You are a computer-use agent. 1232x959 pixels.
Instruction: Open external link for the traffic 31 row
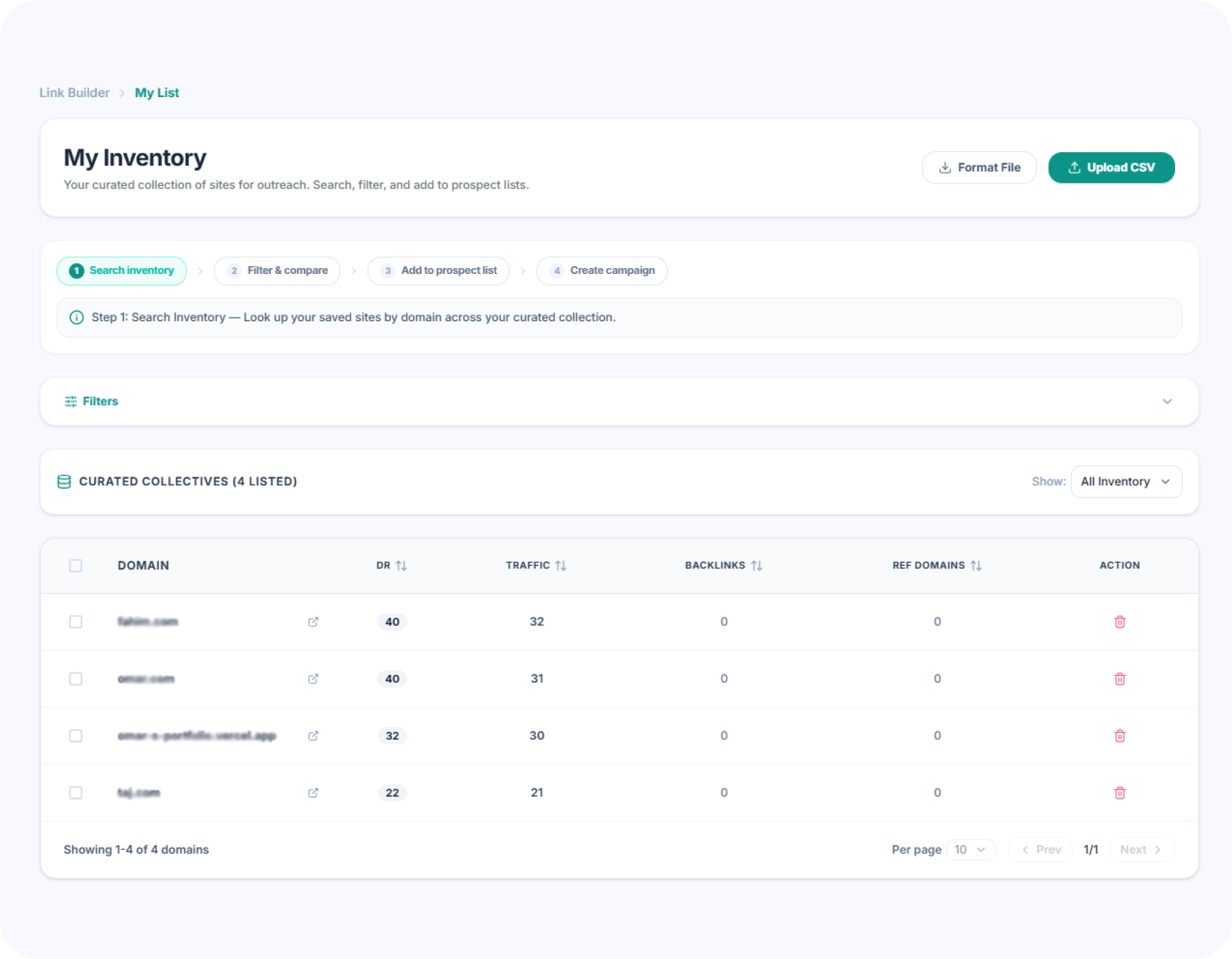click(x=313, y=678)
